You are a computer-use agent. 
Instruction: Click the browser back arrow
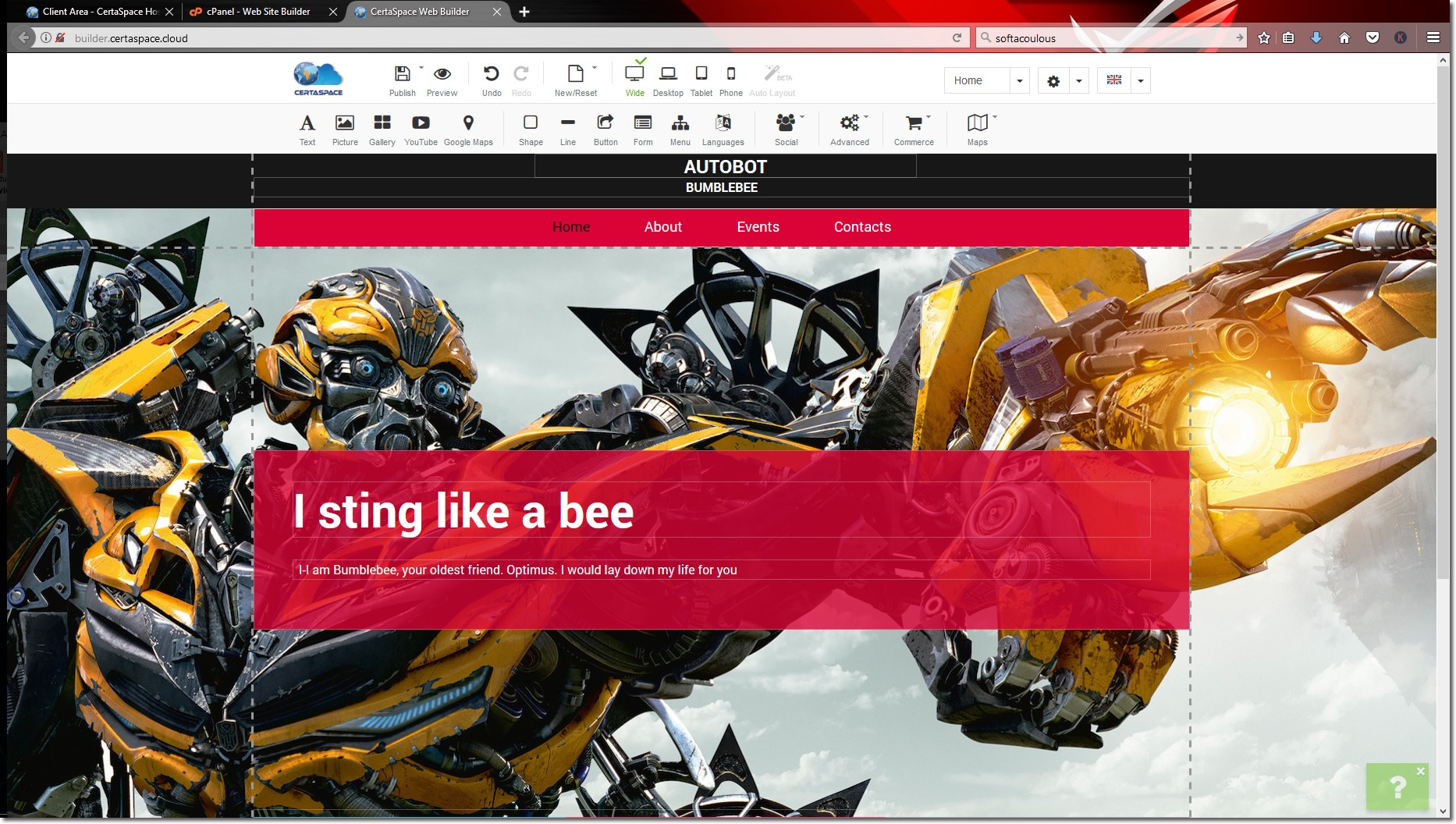(x=23, y=37)
